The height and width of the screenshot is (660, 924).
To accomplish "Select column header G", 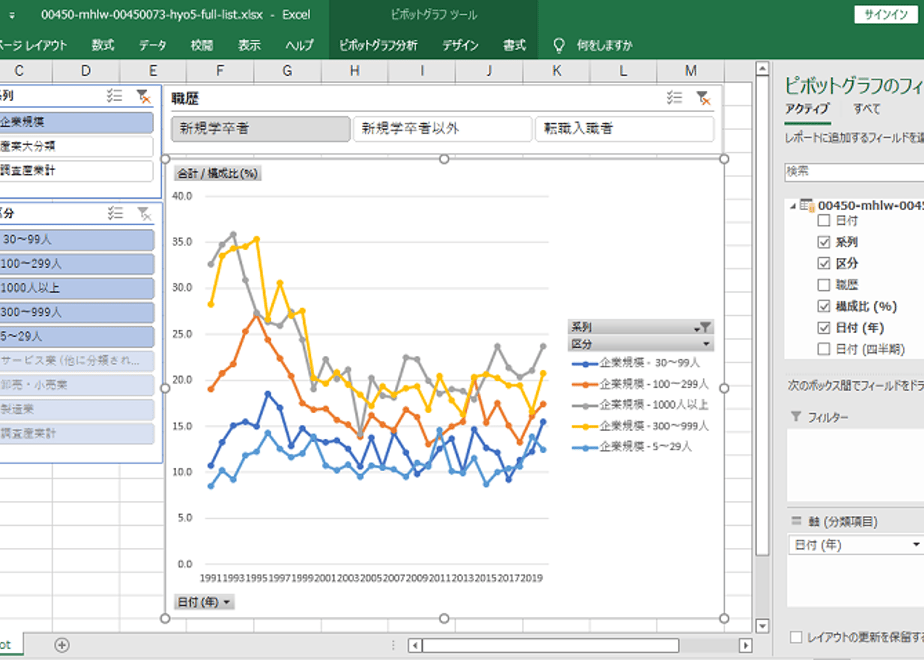I will click(x=287, y=71).
